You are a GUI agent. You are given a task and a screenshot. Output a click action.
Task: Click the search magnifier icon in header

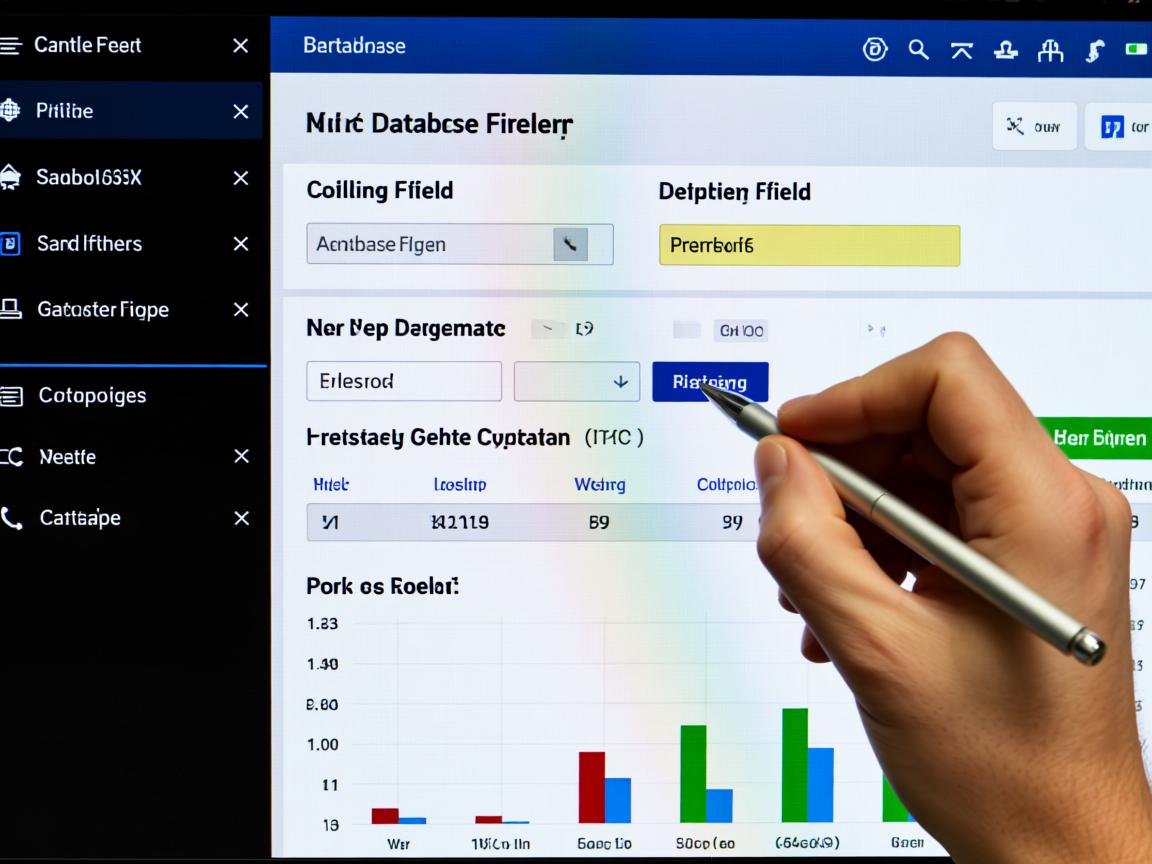point(918,49)
